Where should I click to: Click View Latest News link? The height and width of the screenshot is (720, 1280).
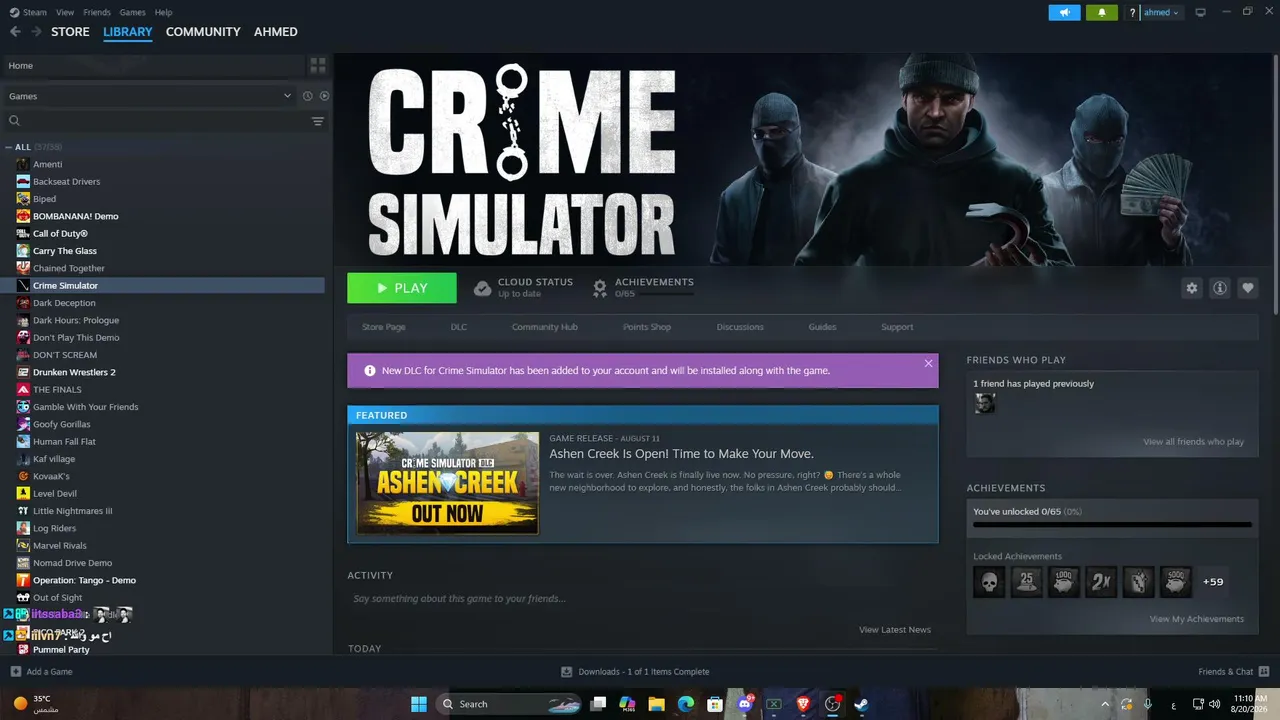click(x=895, y=630)
